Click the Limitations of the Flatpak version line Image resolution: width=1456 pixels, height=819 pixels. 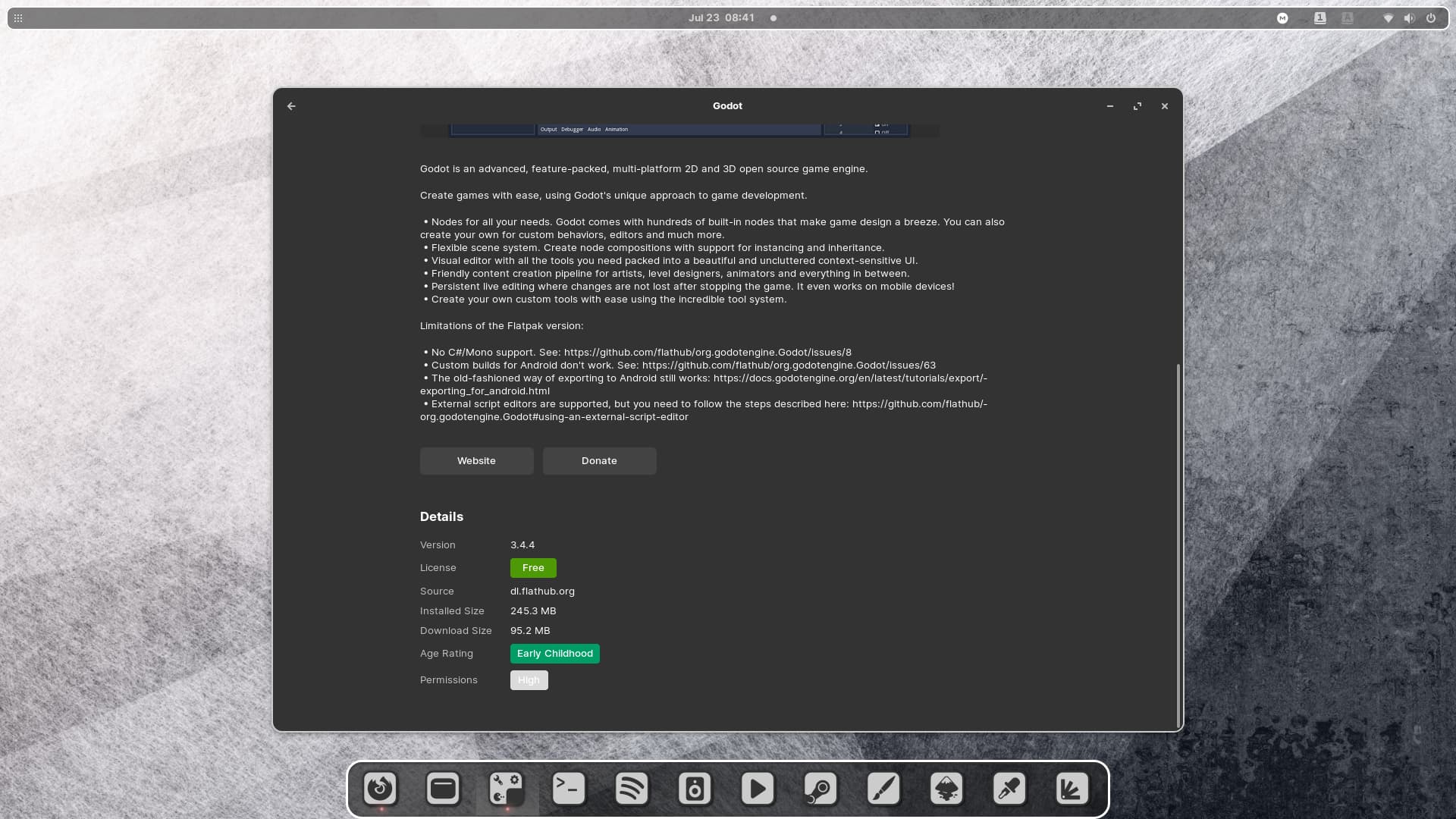[502, 326]
